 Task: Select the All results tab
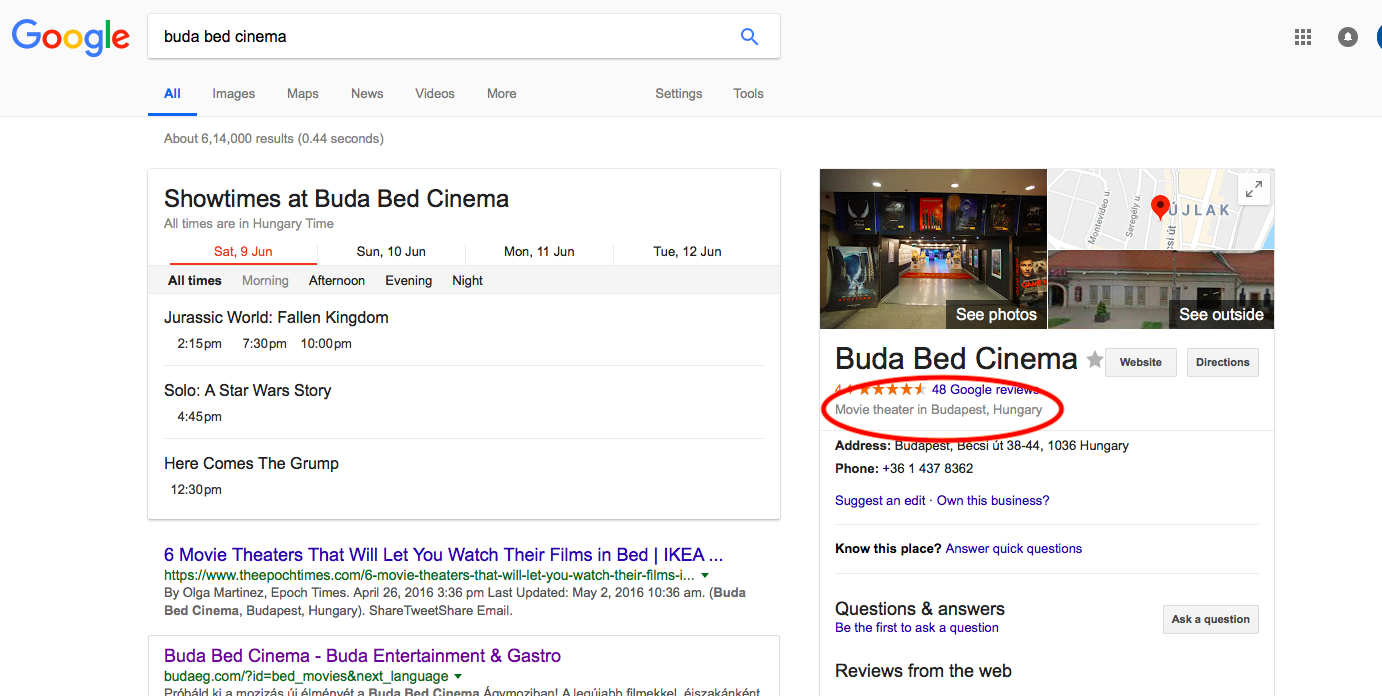172,93
